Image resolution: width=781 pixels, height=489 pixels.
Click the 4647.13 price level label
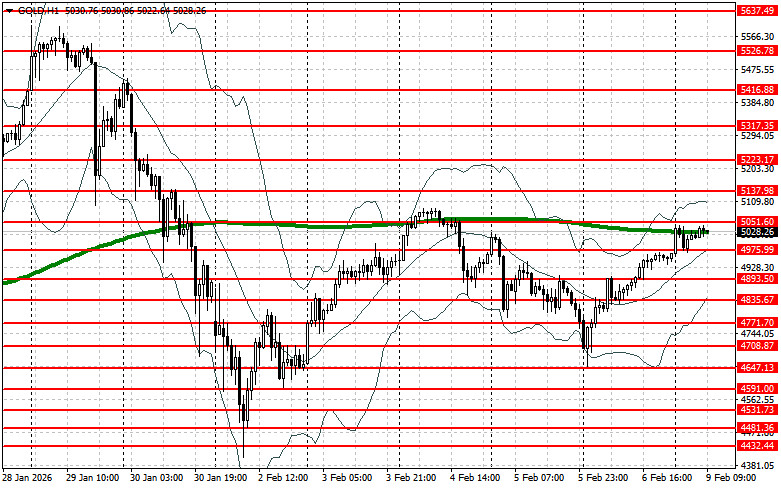coord(755,367)
